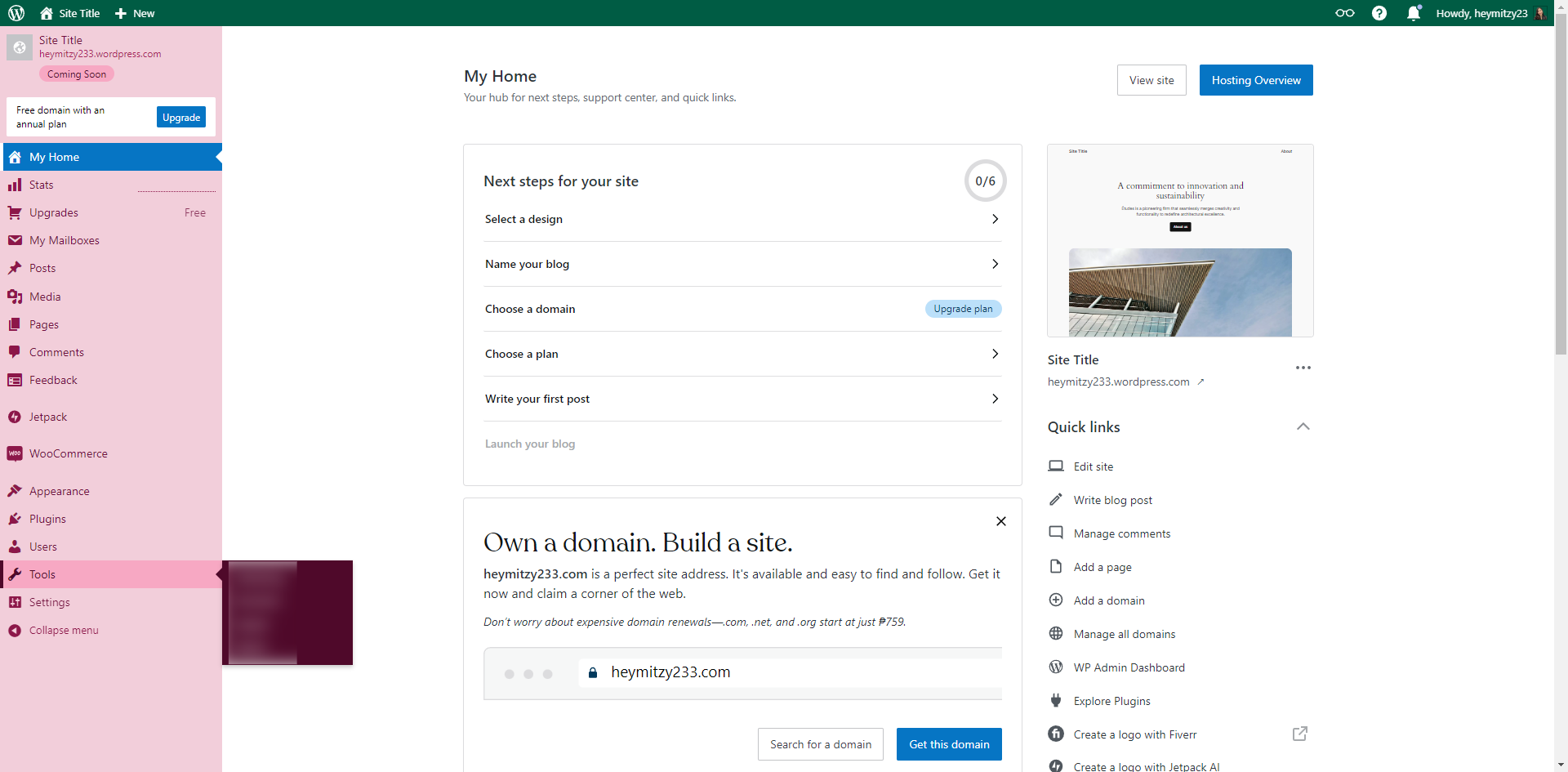
Task: Click the Edit site laptop icon
Action: click(x=1056, y=466)
